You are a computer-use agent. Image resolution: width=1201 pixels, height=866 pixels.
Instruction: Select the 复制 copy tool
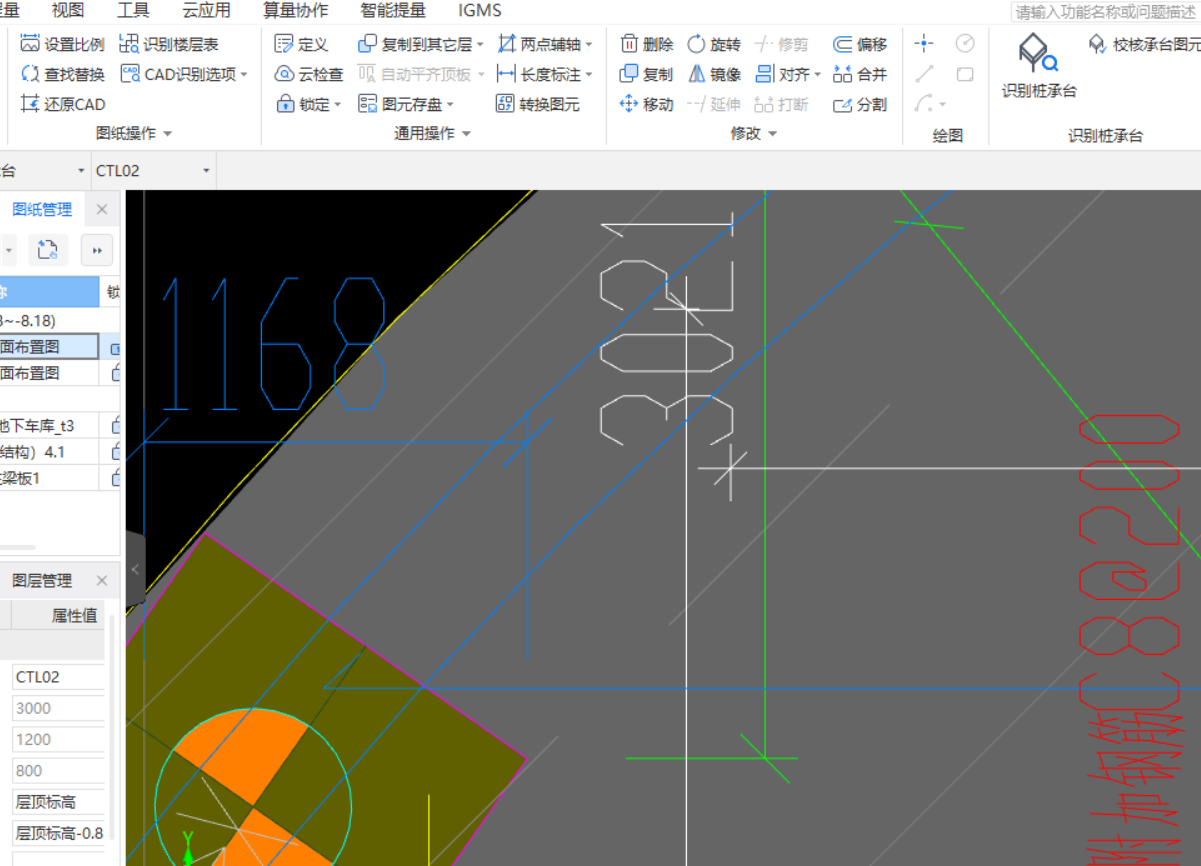647,74
